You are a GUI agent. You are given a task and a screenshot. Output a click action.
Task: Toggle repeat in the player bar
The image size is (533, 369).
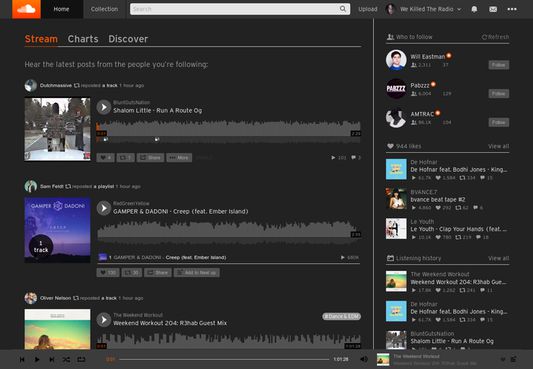point(81,359)
